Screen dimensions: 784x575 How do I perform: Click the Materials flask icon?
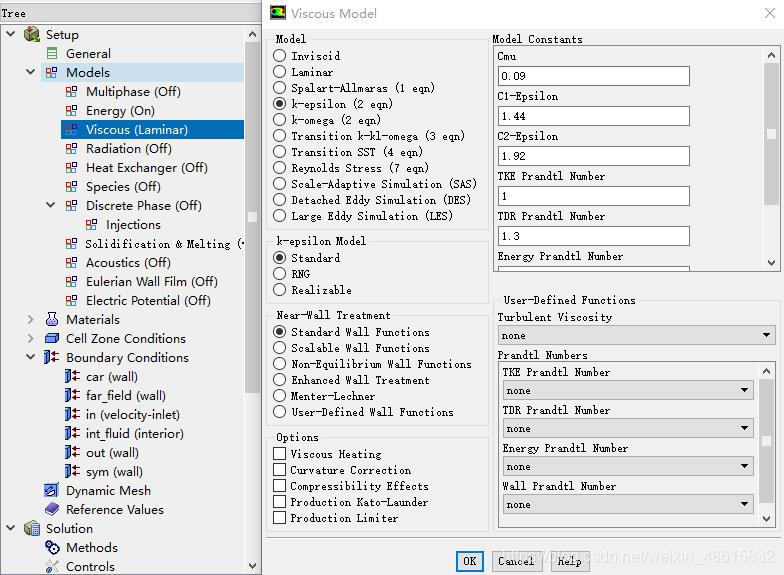(52, 319)
